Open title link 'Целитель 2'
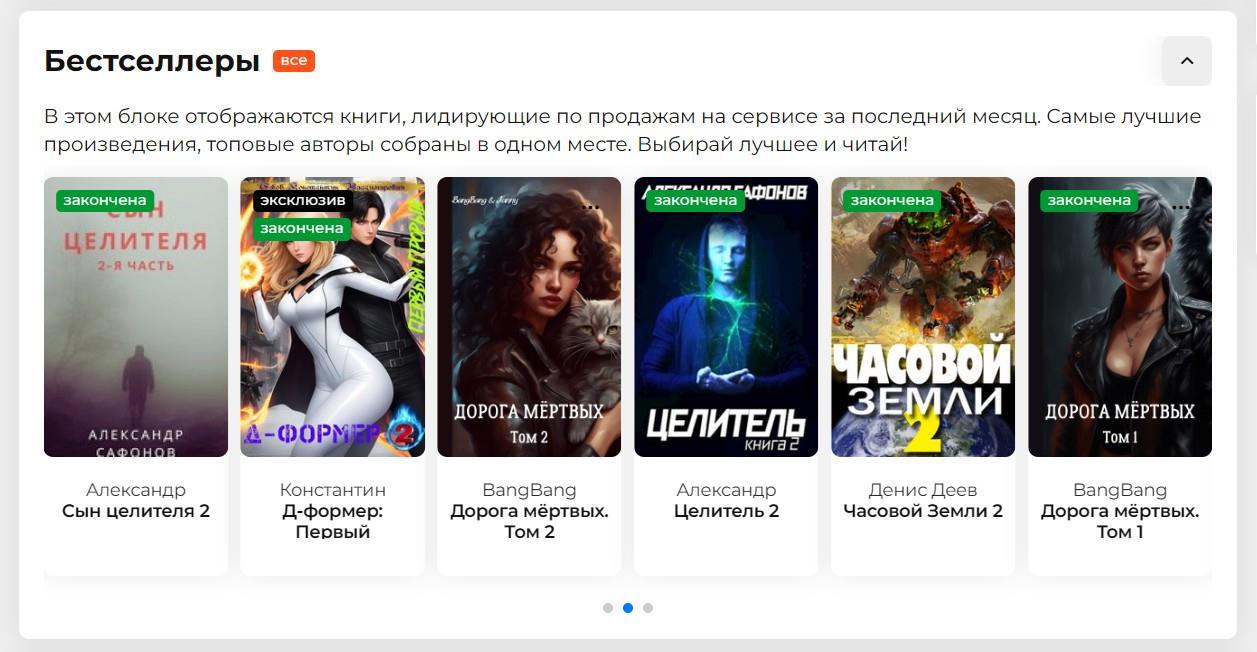 point(726,511)
